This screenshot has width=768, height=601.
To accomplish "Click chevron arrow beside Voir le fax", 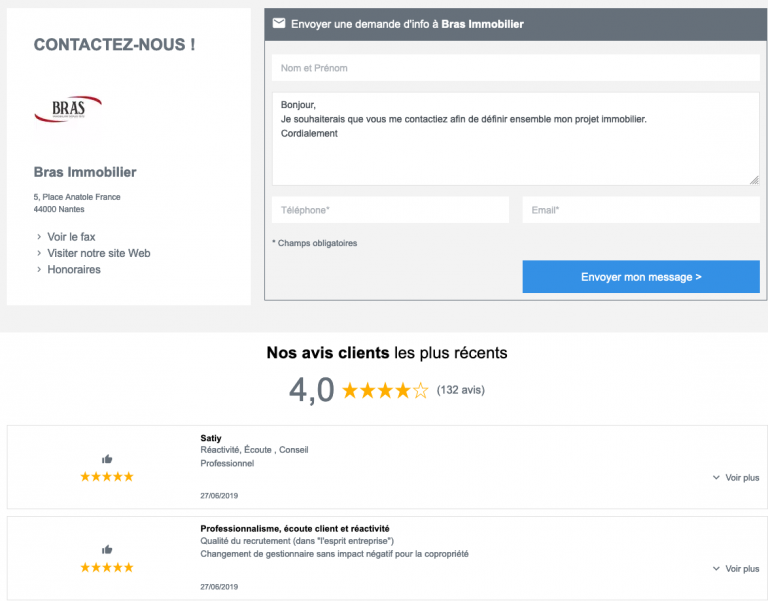I will tap(39, 237).
